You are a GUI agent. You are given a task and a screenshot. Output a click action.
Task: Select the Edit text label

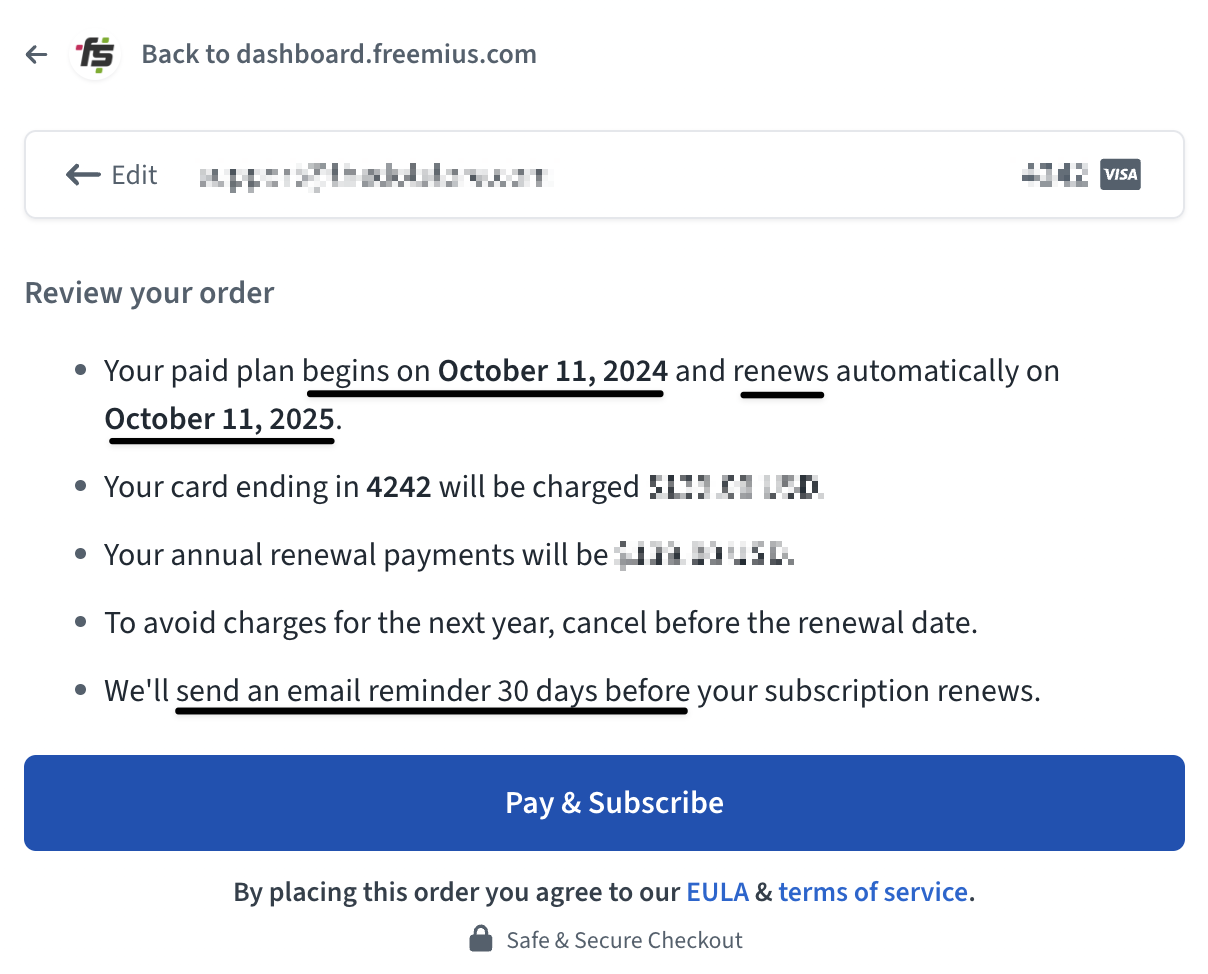pos(134,175)
